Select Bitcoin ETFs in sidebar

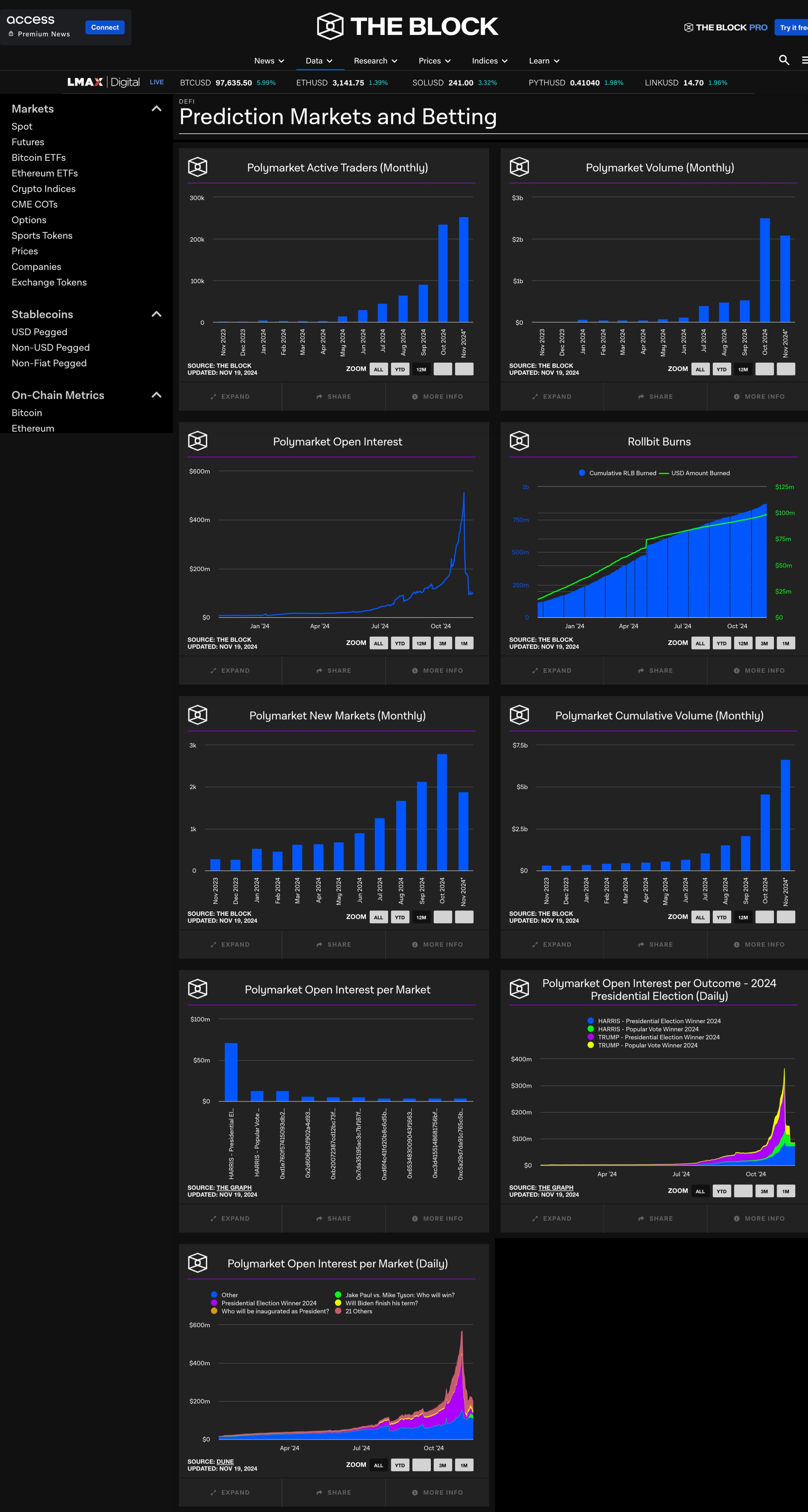pos(39,157)
